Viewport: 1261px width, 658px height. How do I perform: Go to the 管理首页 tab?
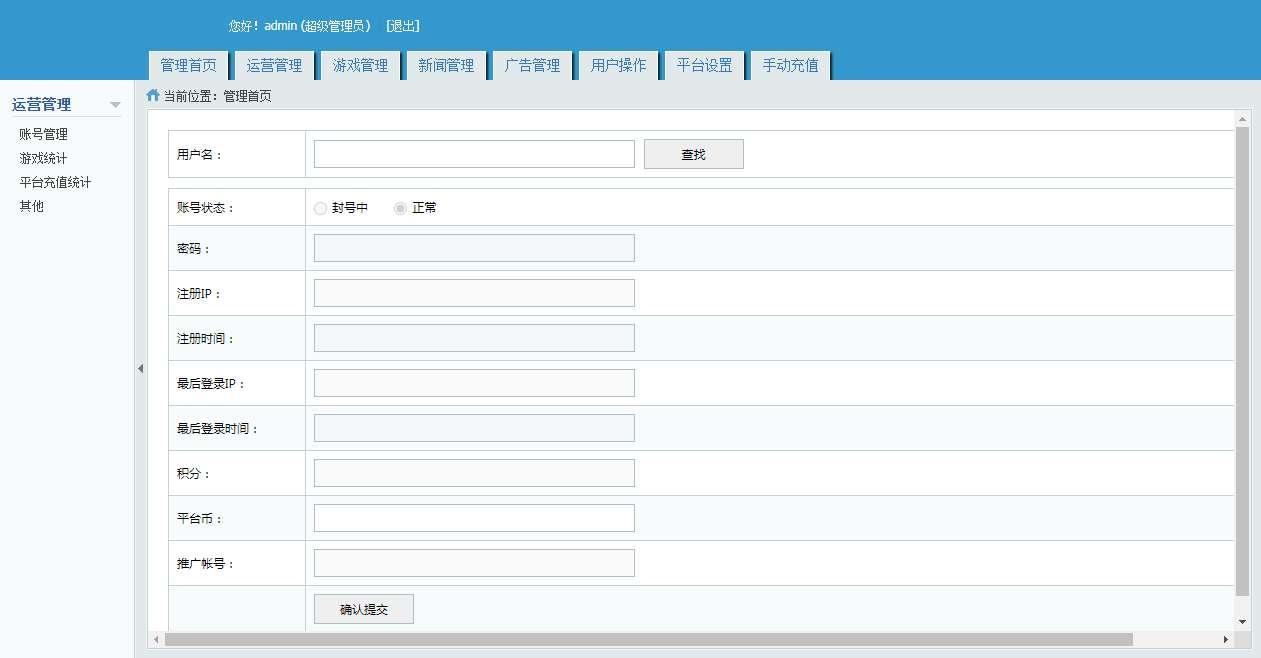188,64
